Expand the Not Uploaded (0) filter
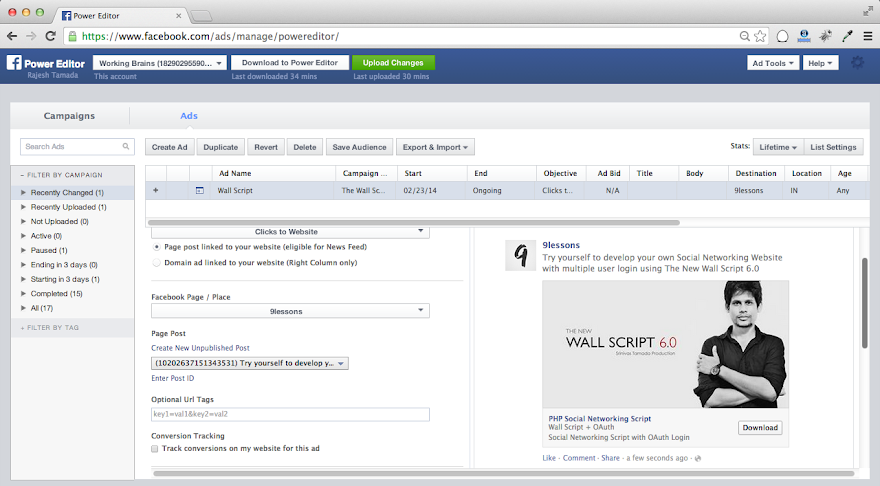Image resolution: width=880 pixels, height=486 pixels. pos(23,222)
